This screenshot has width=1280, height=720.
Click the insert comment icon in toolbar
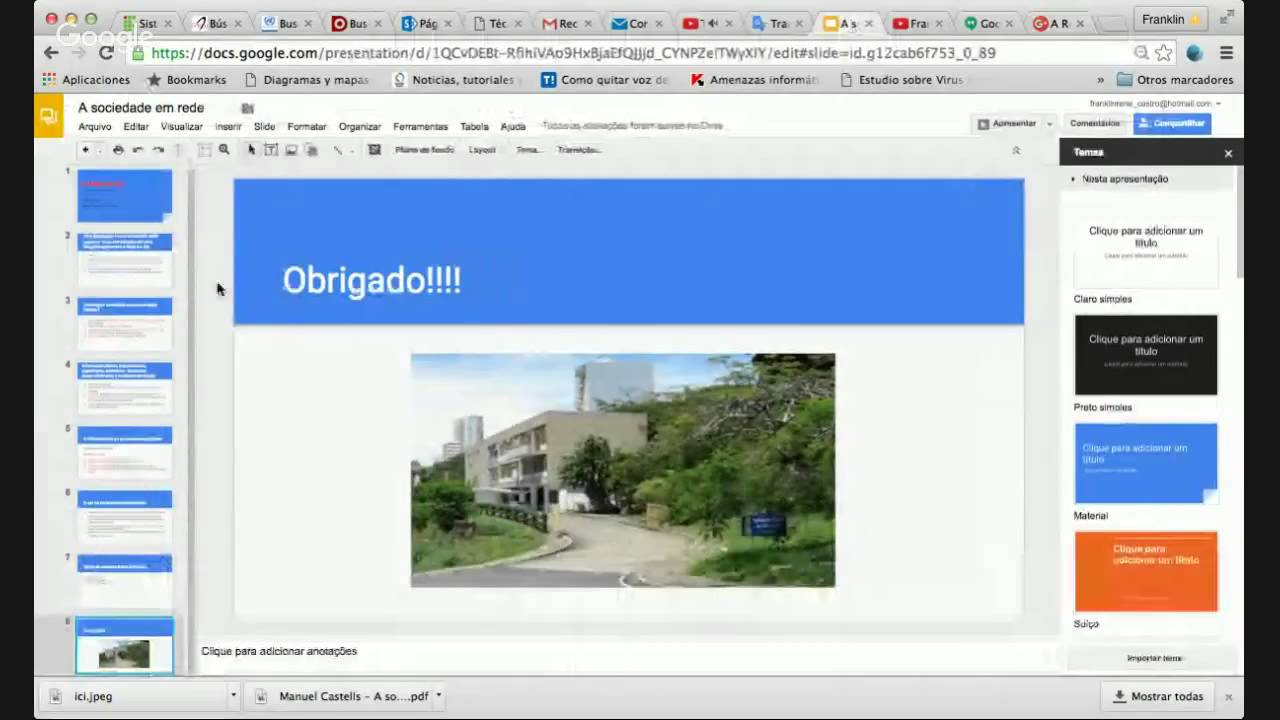click(374, 150)
